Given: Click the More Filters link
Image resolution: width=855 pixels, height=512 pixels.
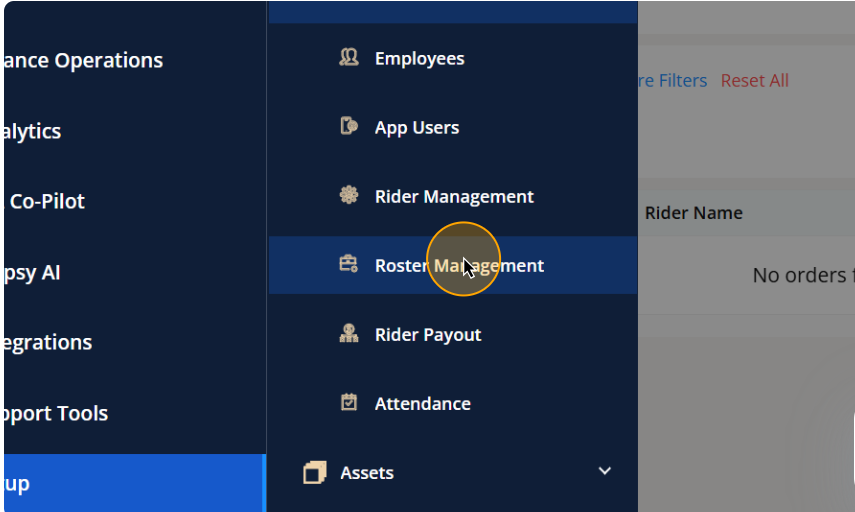Looking at the screenshot, I should 672,81.
